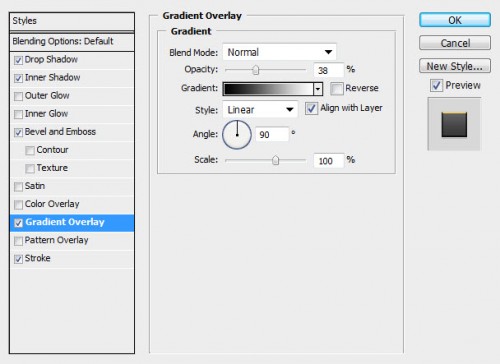The height and width of the screenshot is (364, 500).
Task: Select the Color Overlay label
Action: pos(52,204)
